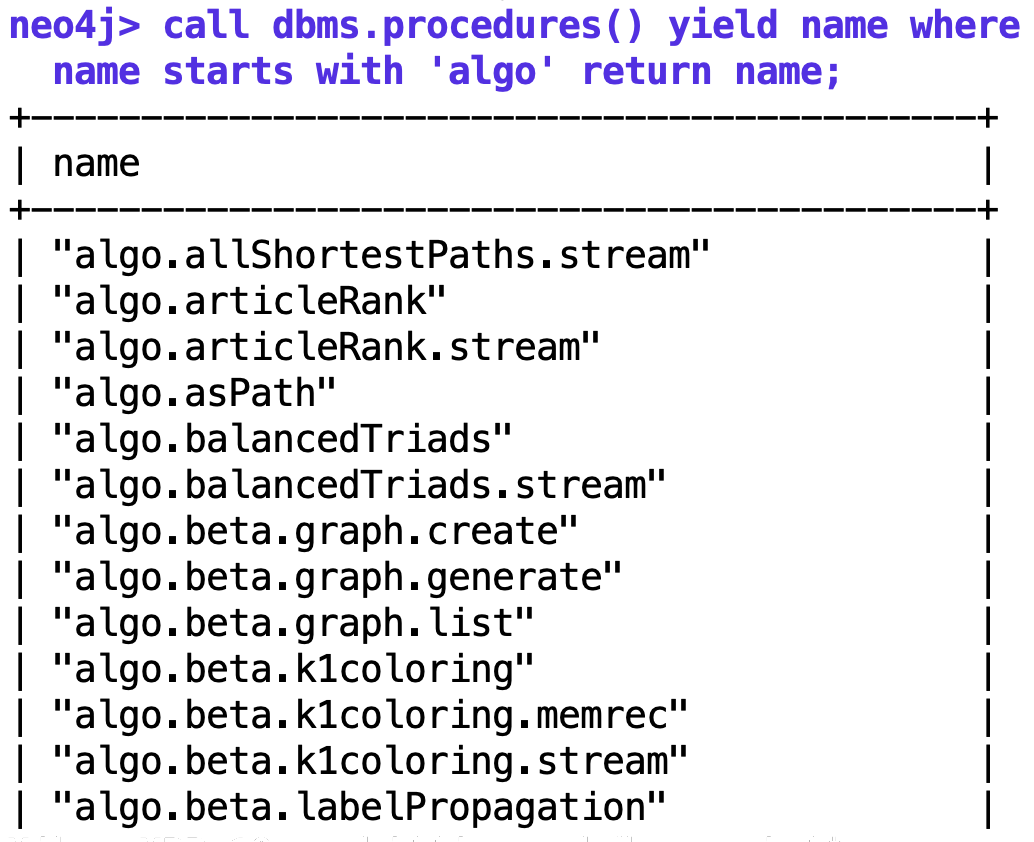Click the neo4j> prompt text
The image size is (1034, 842).
pyautogui.click(x=75, y=26)
